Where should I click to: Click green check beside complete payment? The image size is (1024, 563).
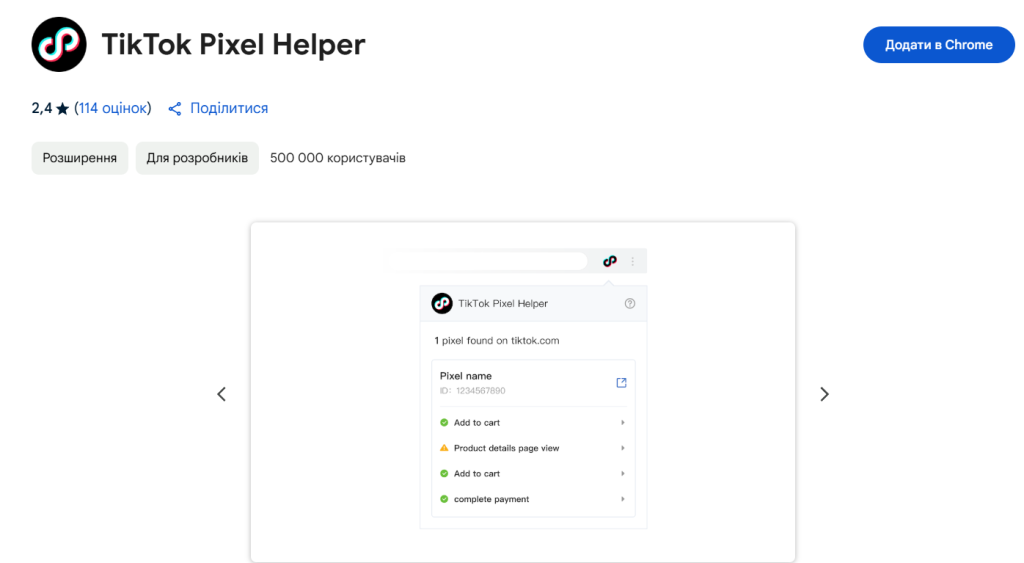coord(444,499)
